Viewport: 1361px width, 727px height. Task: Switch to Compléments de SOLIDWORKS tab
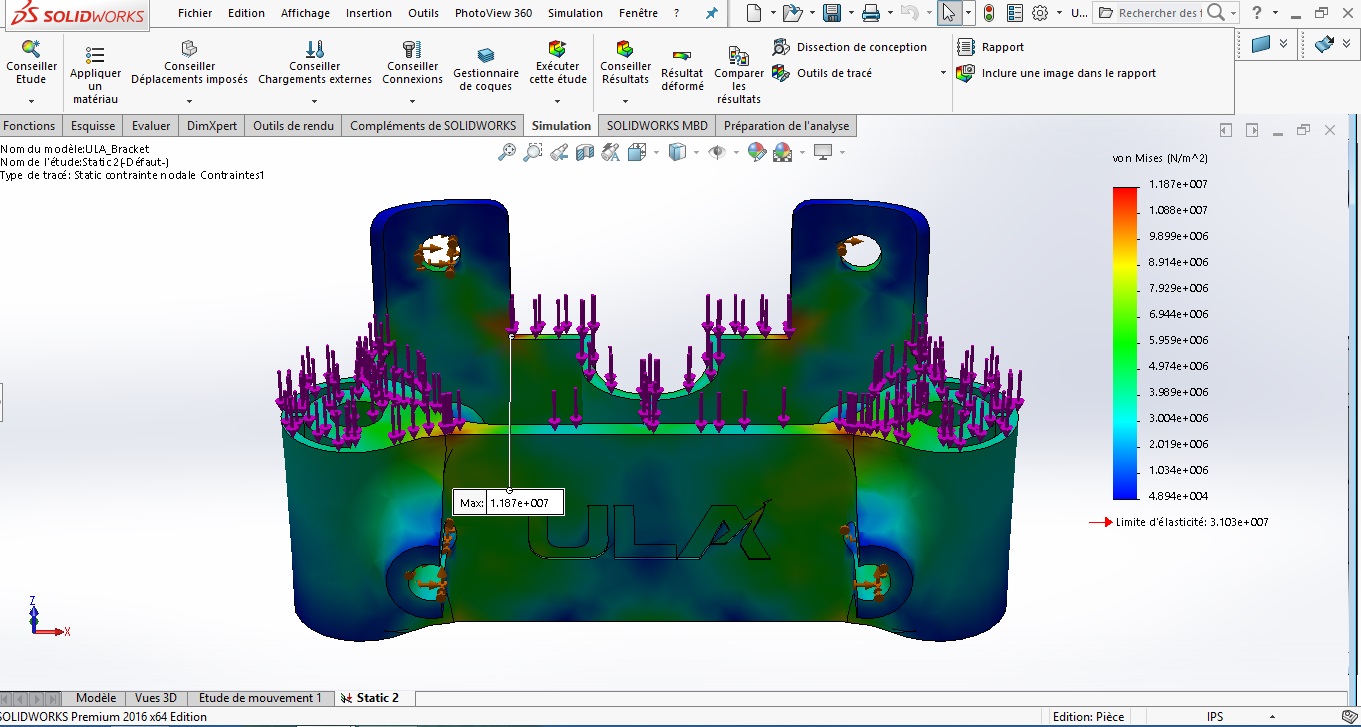[x=433, y=125]
